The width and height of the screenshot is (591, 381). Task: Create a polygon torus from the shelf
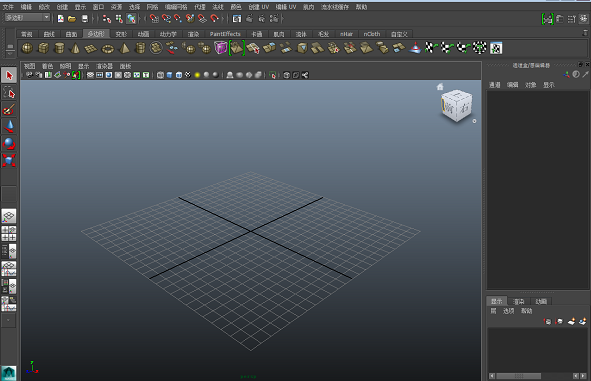pos(108,49)
